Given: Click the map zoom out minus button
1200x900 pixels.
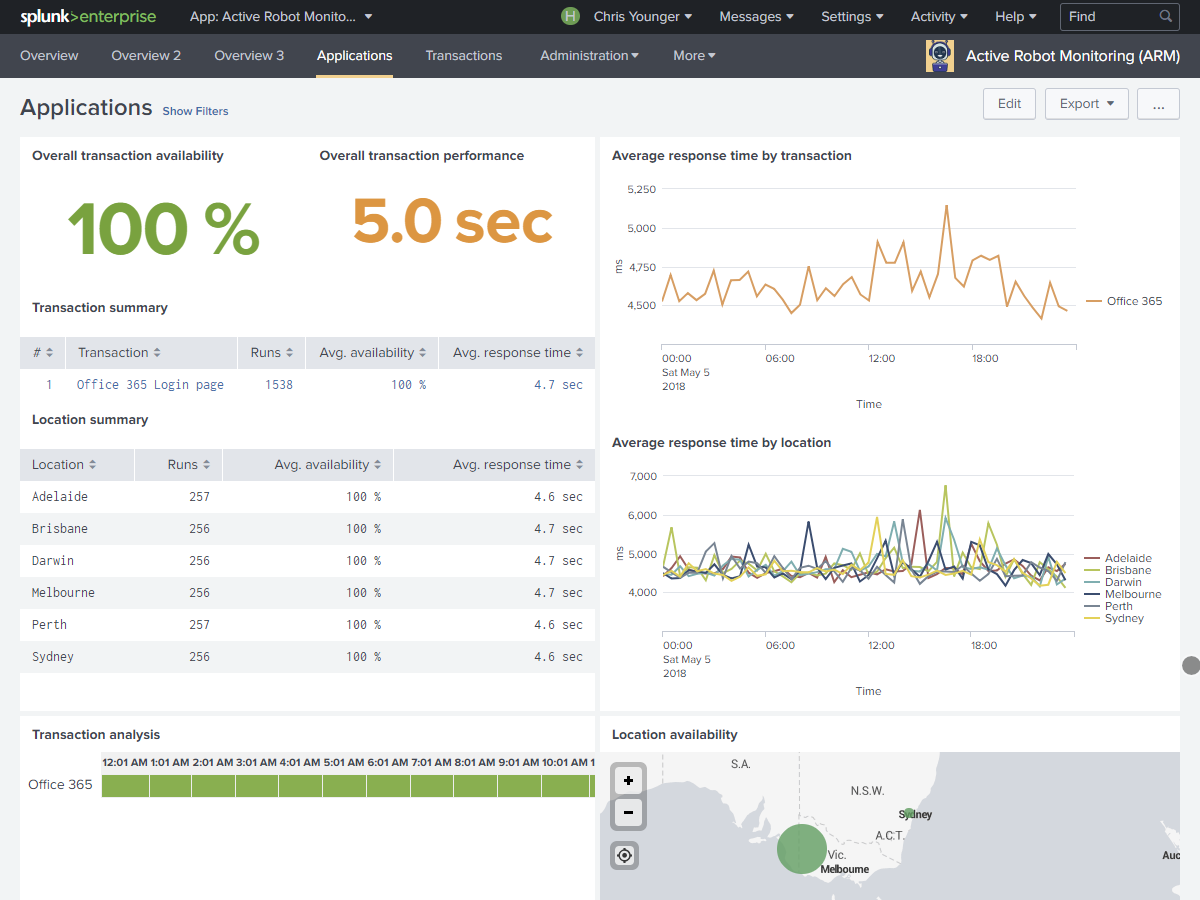Looking at the screenshot, I should (x=628, y=813).
